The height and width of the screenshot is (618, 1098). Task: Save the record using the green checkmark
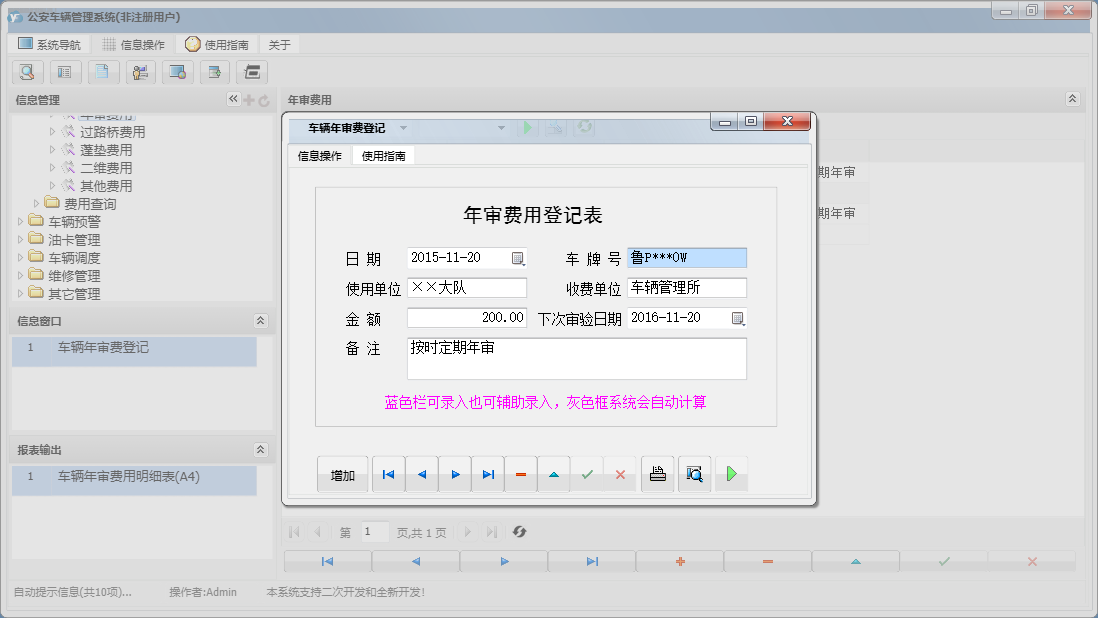click(x=588, y=473)
